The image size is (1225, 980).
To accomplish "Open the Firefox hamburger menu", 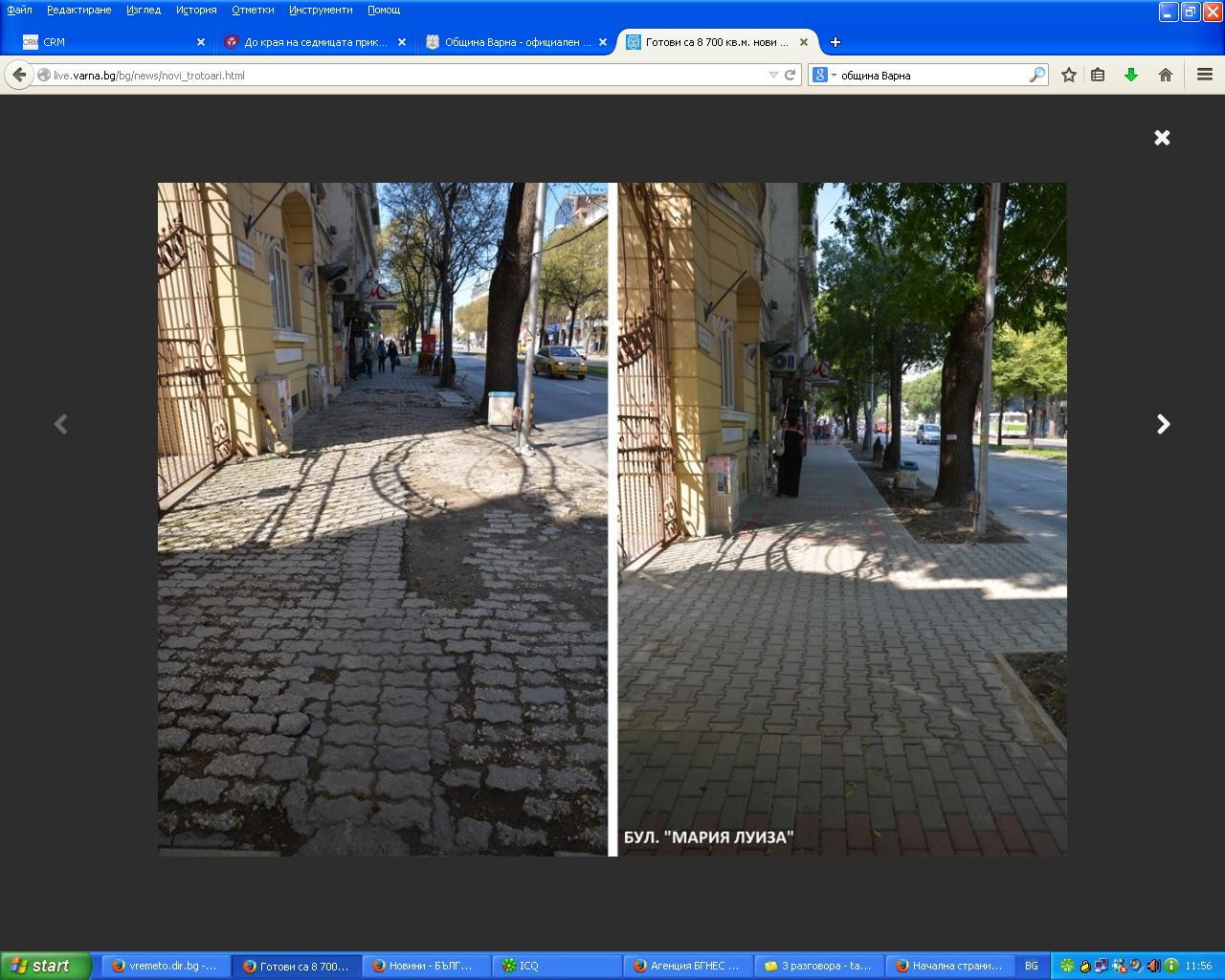I will [x=1205, y=75].
